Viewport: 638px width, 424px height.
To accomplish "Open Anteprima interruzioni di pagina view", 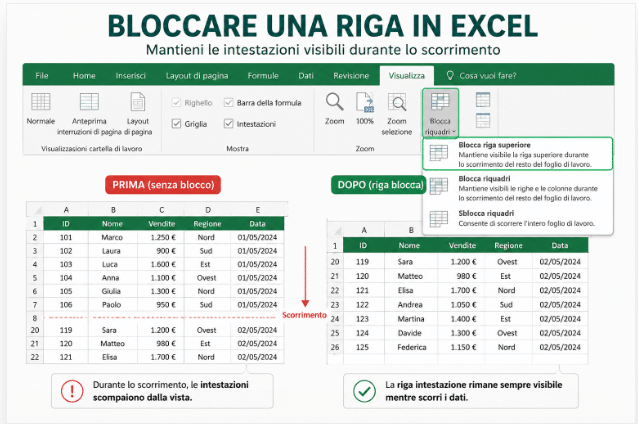I will click(89, 102).
